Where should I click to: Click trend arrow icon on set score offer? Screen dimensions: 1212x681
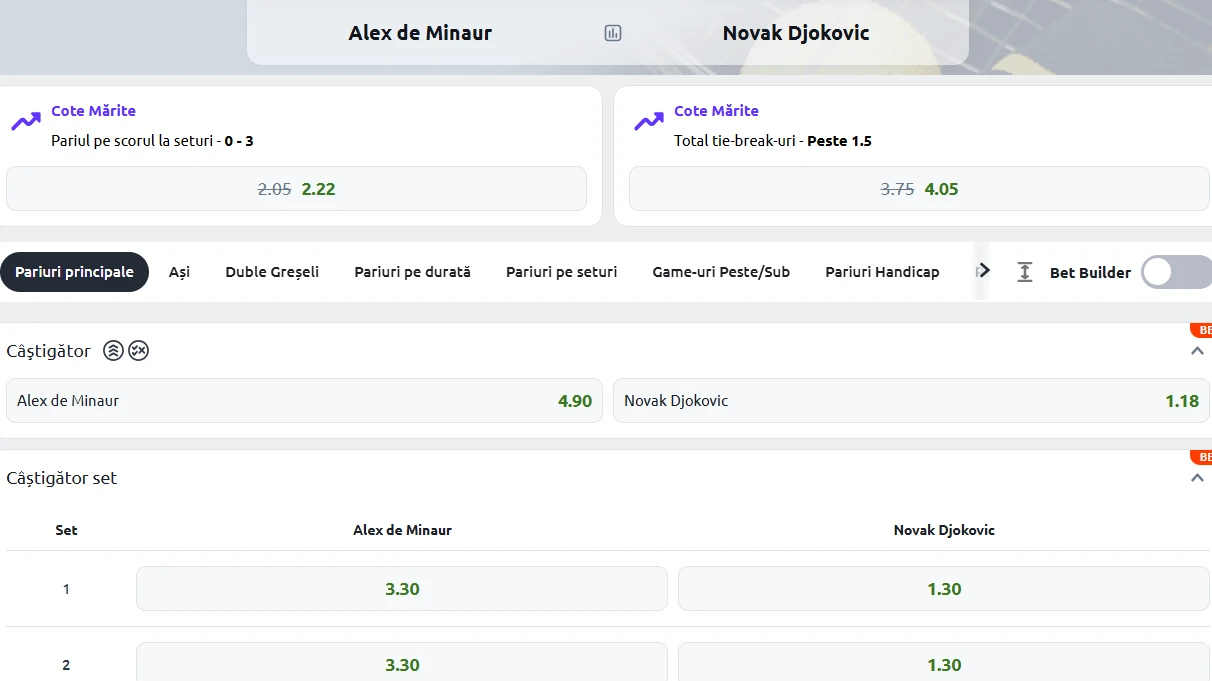[x=26, y=122]
